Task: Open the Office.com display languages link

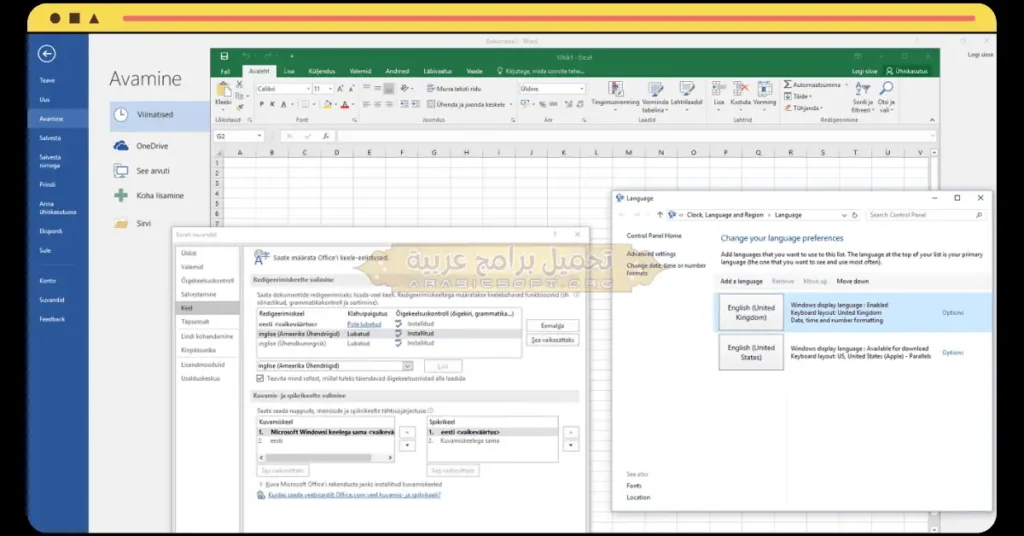Action: point(354,495)
